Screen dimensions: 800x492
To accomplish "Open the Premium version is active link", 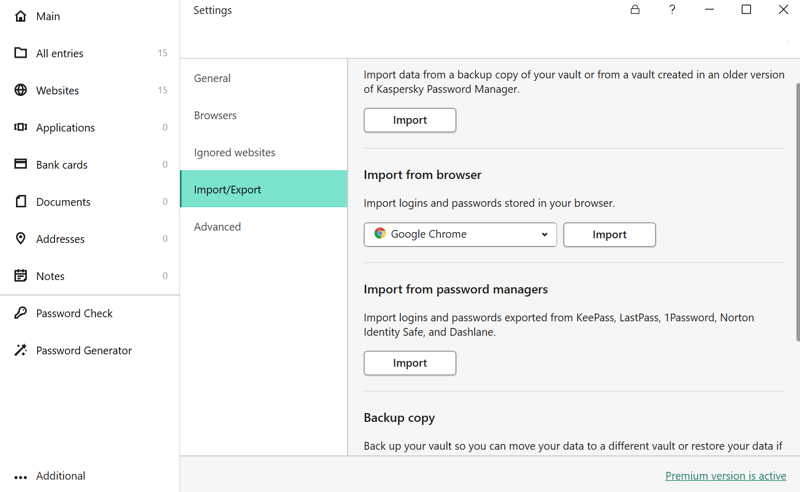I will coord(725,476).
